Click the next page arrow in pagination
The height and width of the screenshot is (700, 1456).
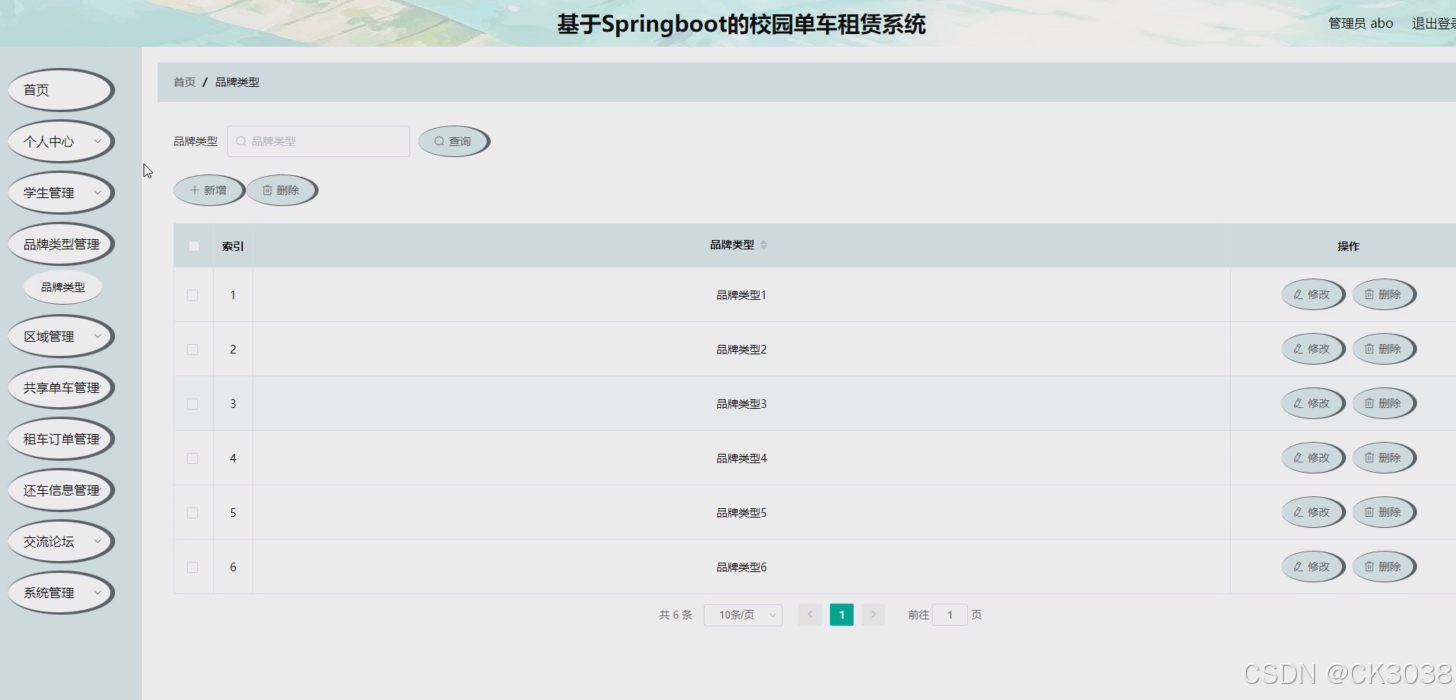click(x=872, y=614)
